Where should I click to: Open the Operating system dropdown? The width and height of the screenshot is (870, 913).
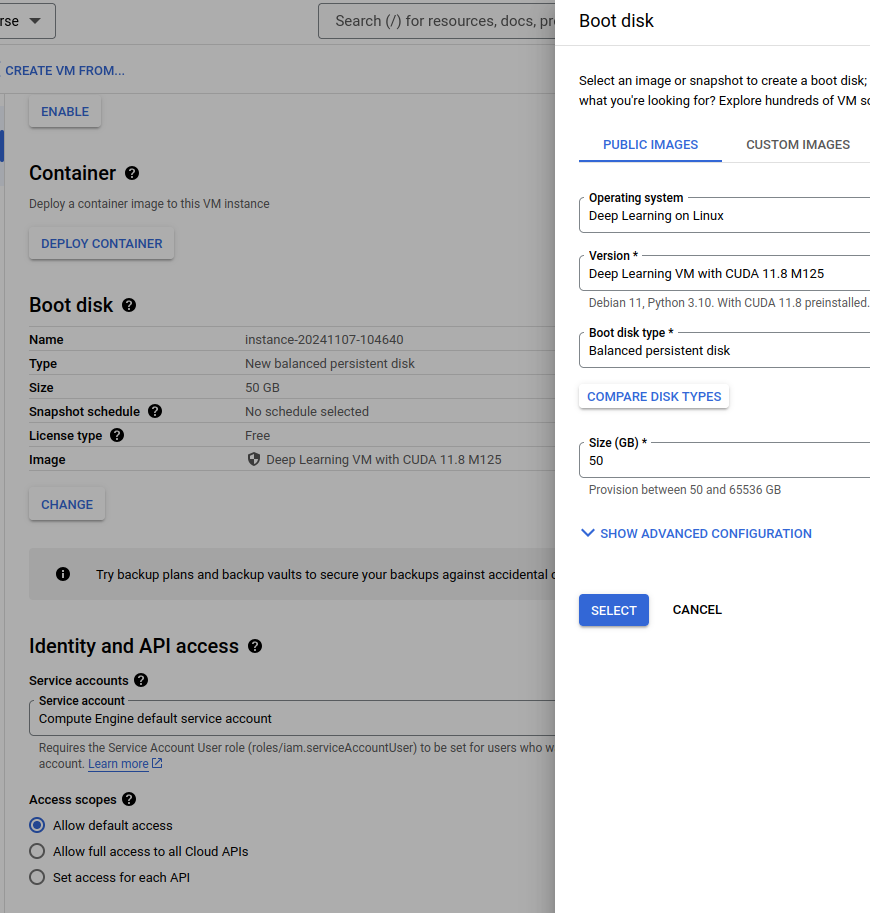tap(724, 215)
